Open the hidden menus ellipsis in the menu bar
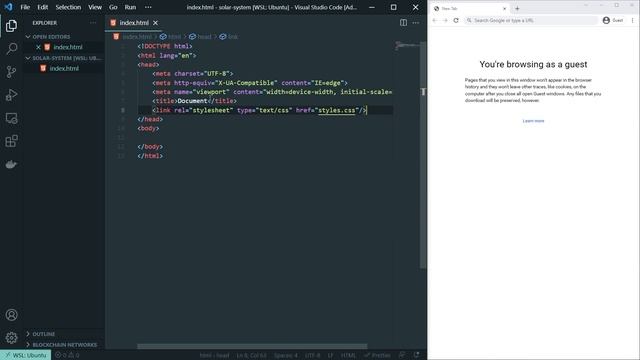The image size is (640, 360). [x=148, y=7]
